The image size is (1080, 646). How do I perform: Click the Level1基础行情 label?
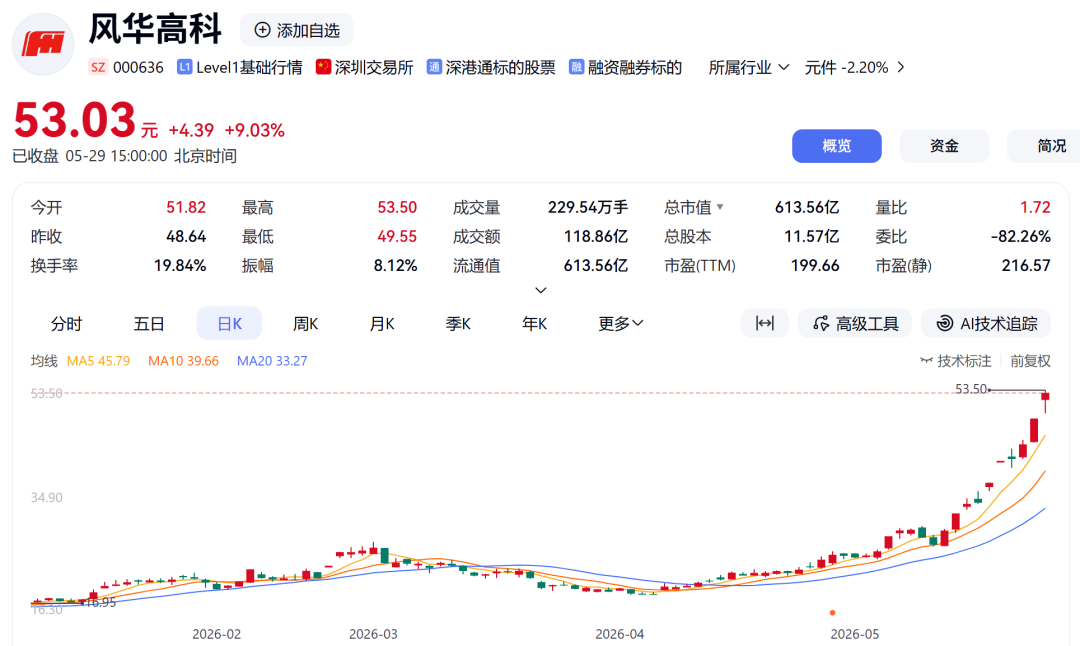[249, 67]
